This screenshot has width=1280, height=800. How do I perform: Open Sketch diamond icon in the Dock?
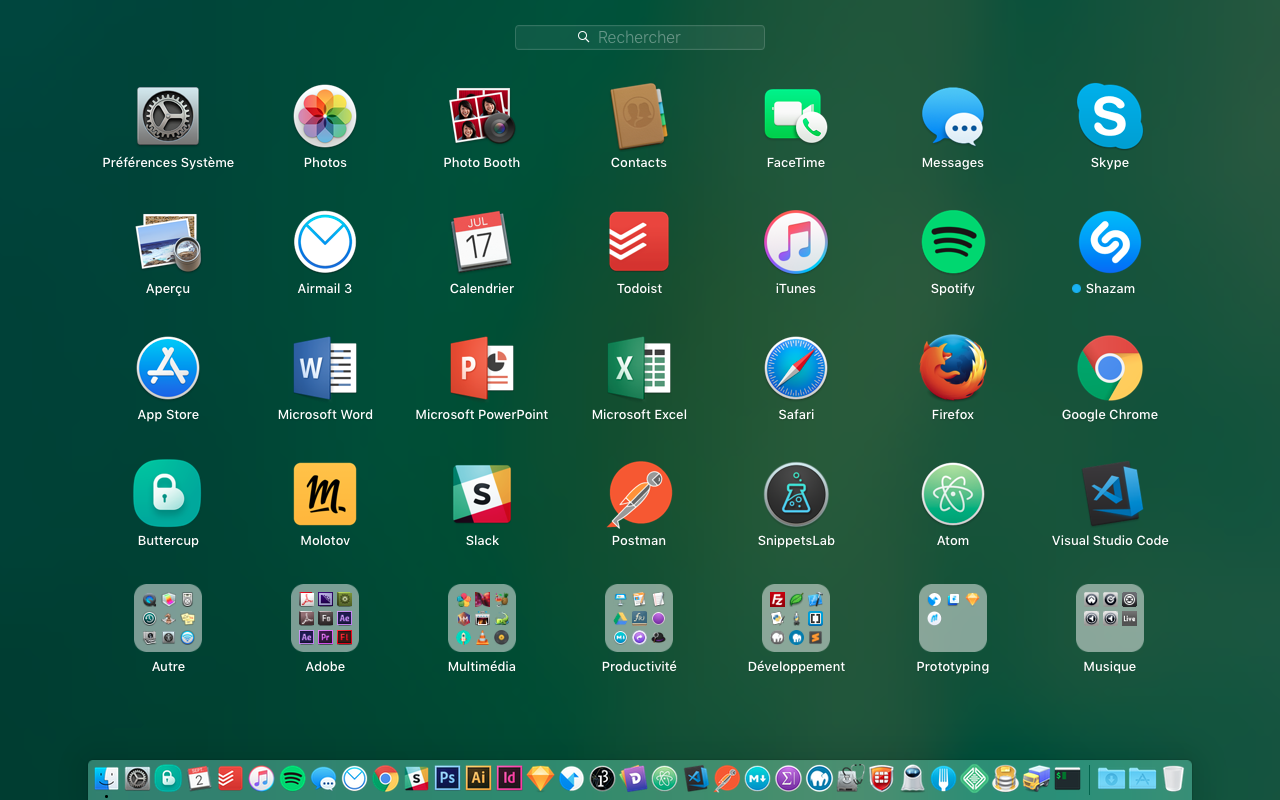click(x=540, y=778)
